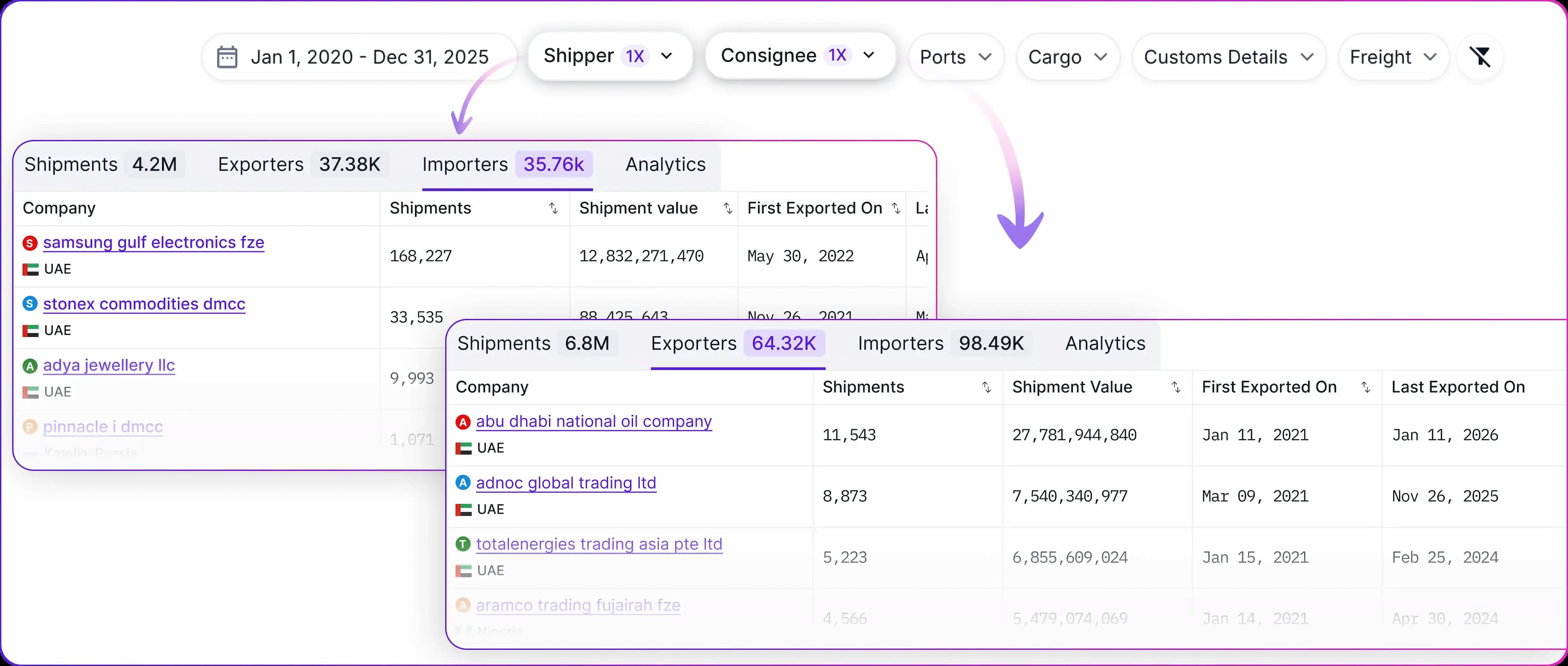
Task: Open the Ports filter dropdown
Action: [x=955, y=57]
